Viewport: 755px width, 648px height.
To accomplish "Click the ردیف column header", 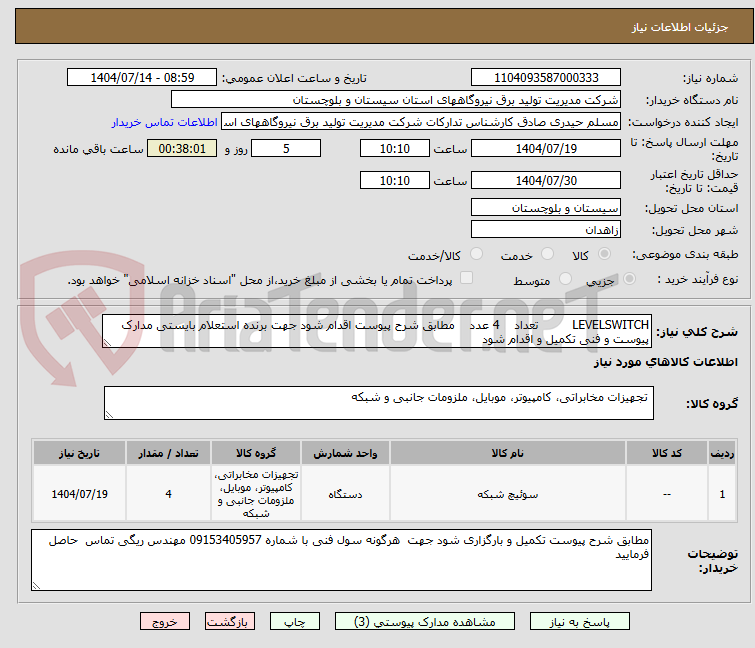I will tap(722, 453).
